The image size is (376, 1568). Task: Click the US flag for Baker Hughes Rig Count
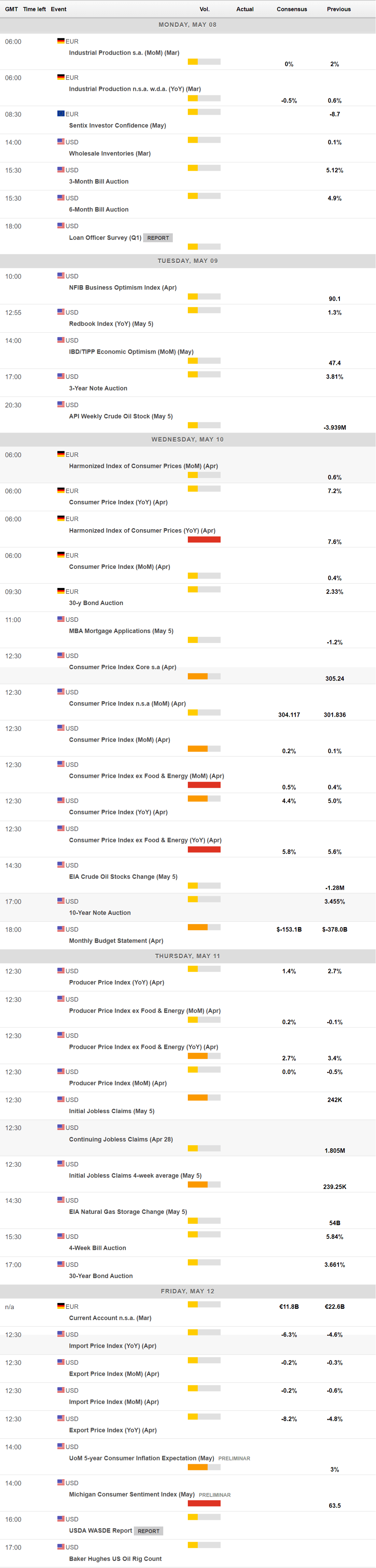[61, 1546]
